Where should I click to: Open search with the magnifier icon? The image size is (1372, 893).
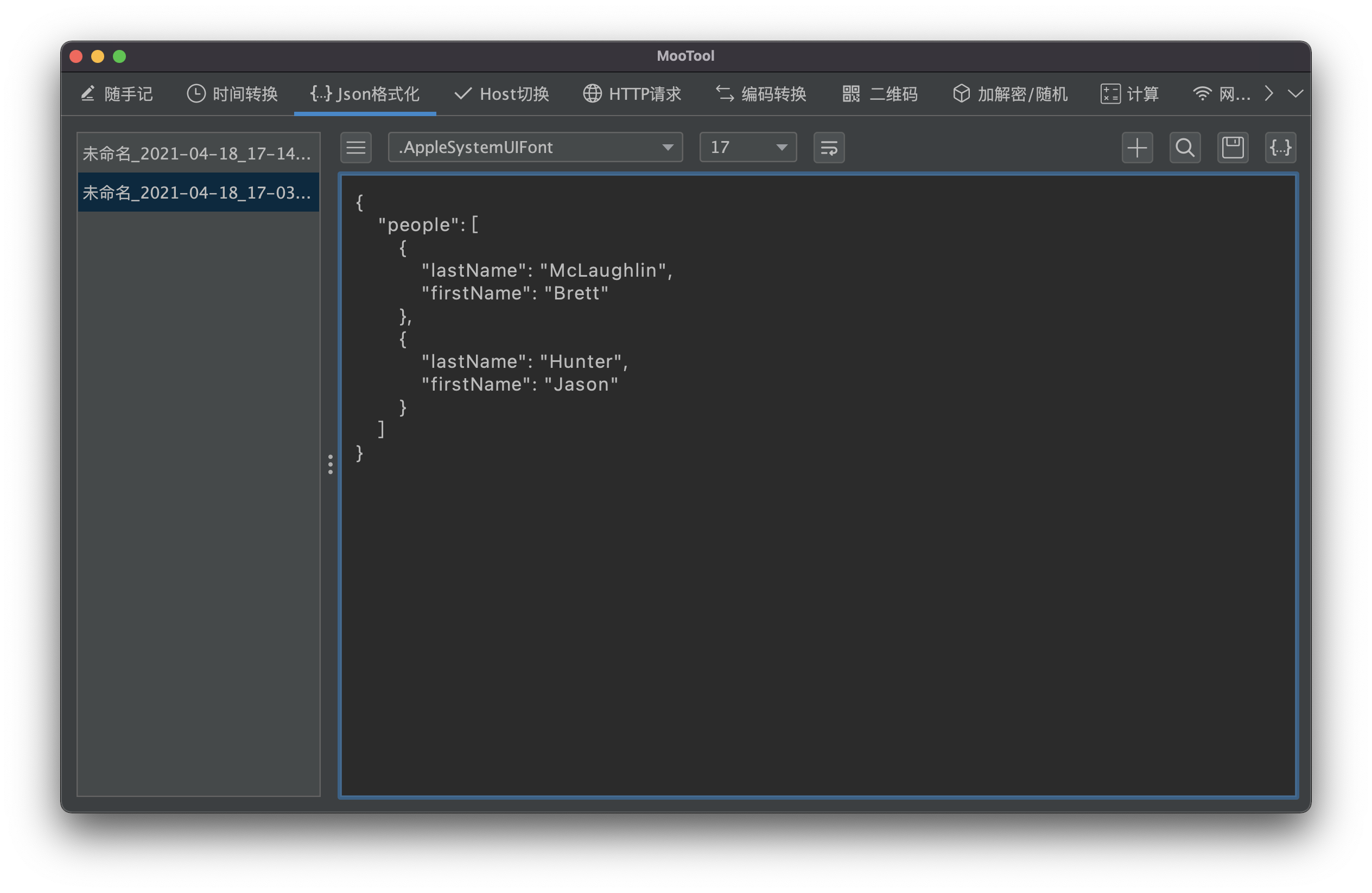tap(1185, 148)
